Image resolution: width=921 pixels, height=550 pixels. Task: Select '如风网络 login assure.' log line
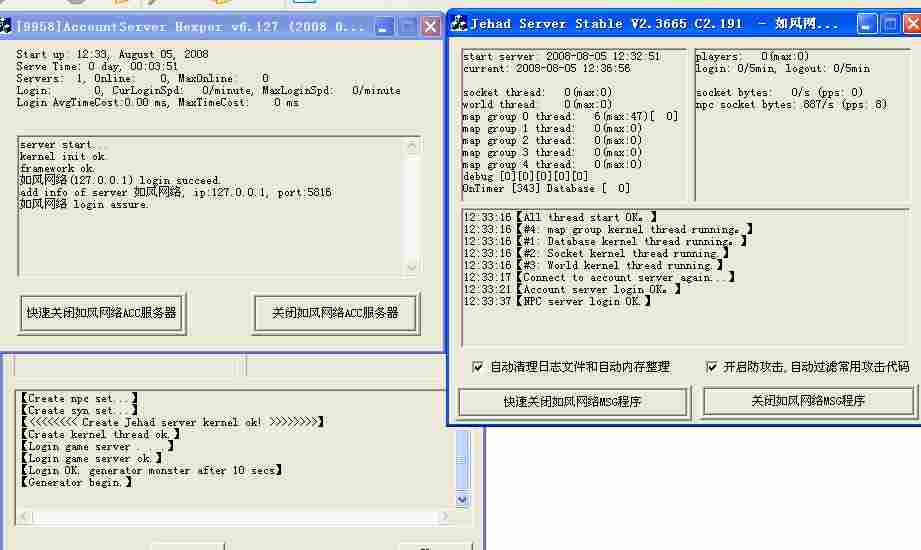pos(84,204)
